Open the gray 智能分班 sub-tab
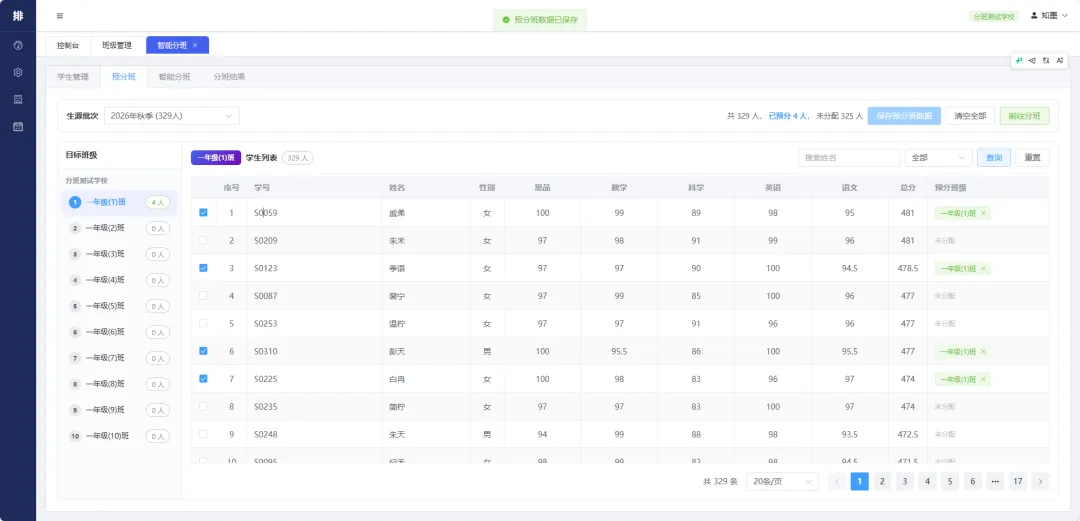Image resolution: width=1080 pixels, height=521 pixels. point(174,77)
